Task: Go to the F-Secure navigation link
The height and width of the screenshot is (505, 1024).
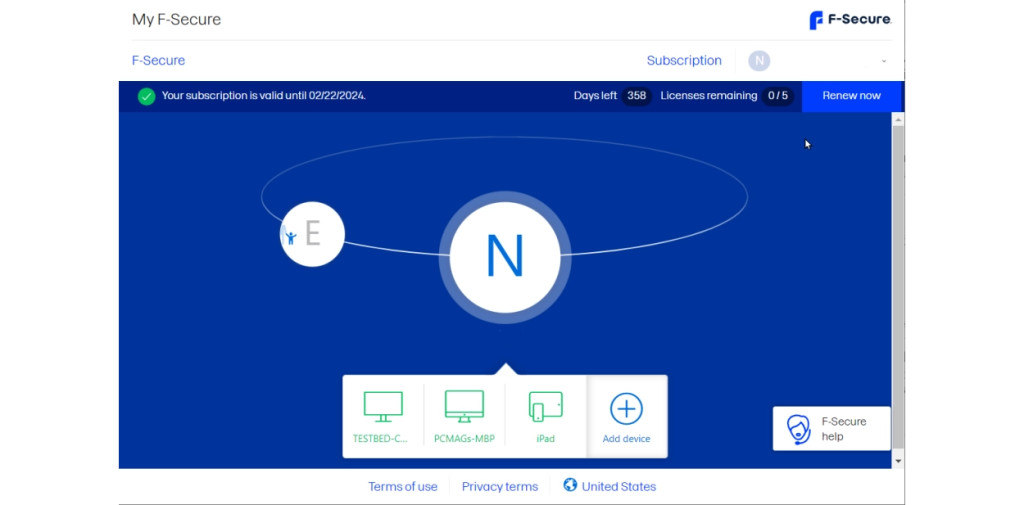Action: pos(158,61)
